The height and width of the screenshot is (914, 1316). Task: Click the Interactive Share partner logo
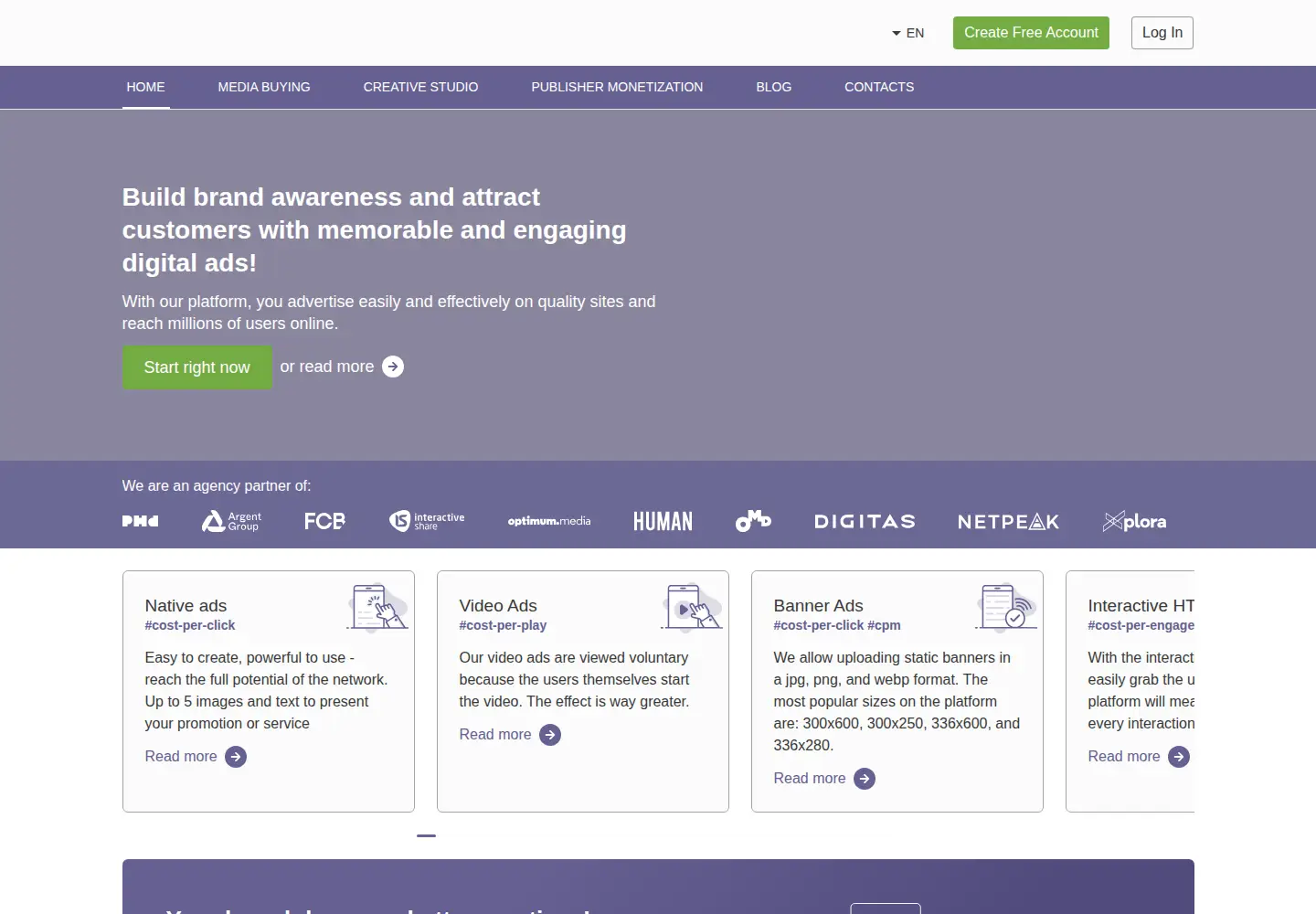427,521
